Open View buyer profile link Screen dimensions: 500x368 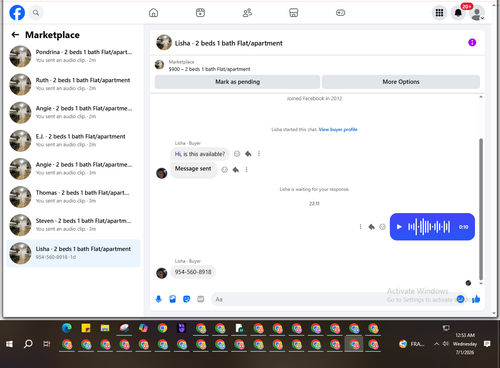338,129
